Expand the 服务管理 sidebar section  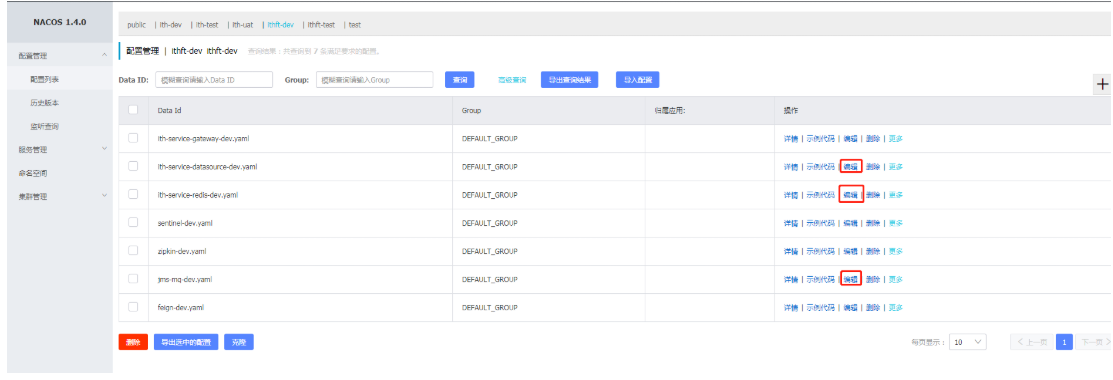60,149
